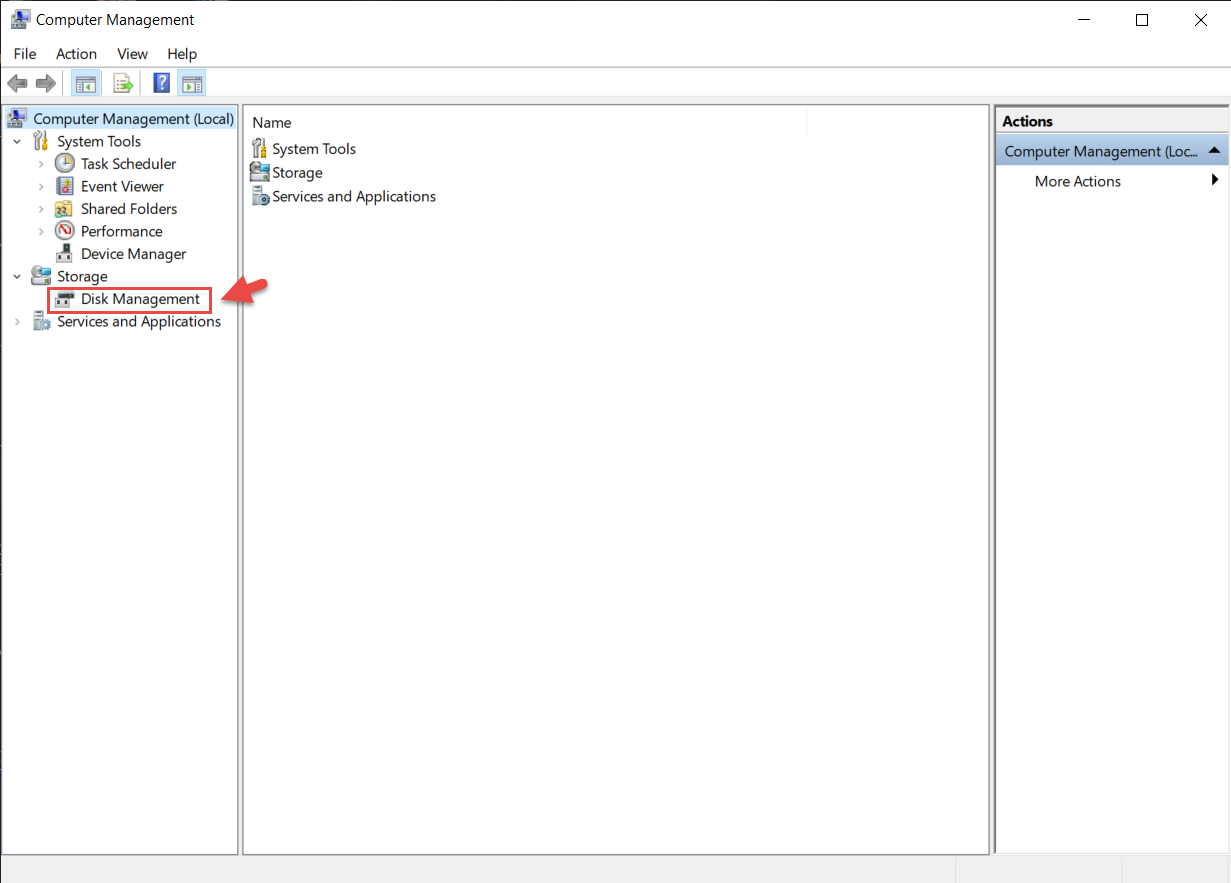Screen dimensions: 1231x883
Task: Select Disk Management in the tree
Action: tap(141, 299)
